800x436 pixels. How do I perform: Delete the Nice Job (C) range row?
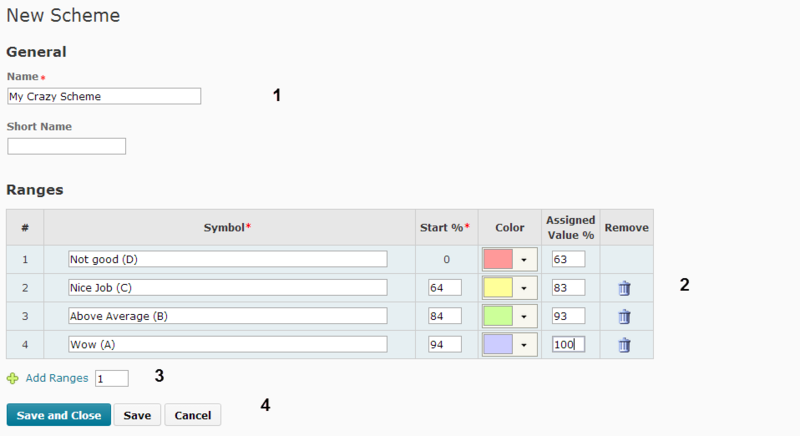coord(624,288)
